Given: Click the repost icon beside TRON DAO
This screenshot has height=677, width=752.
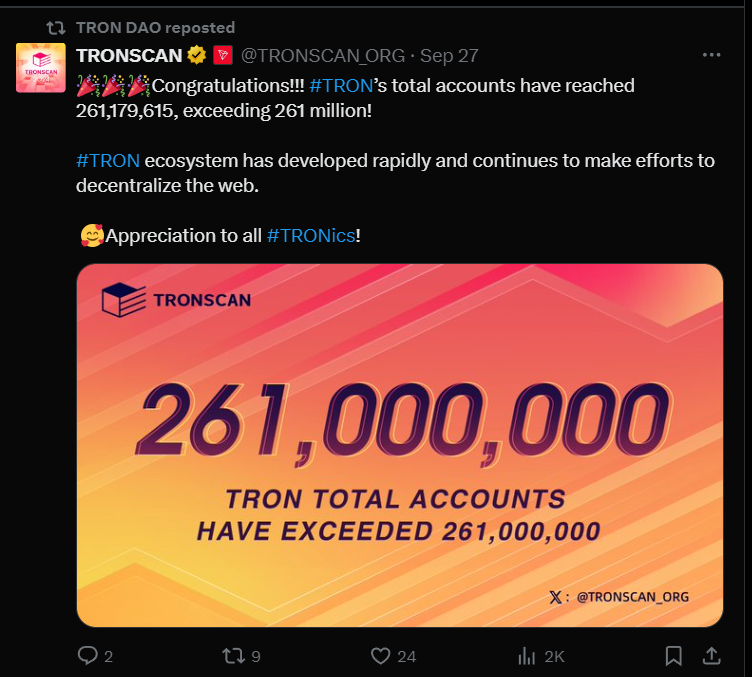Looking at the screenshot, I should coord(56,28).
